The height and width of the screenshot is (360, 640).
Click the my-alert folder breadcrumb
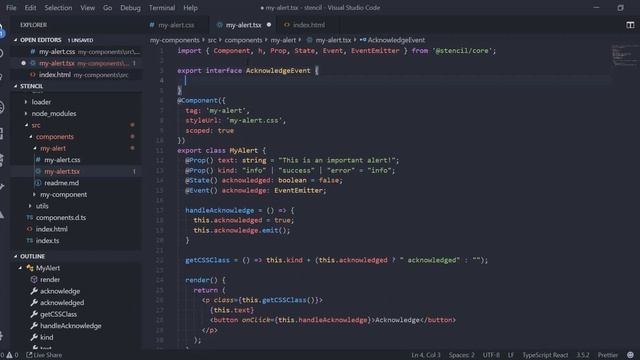[x=283, y=40]
